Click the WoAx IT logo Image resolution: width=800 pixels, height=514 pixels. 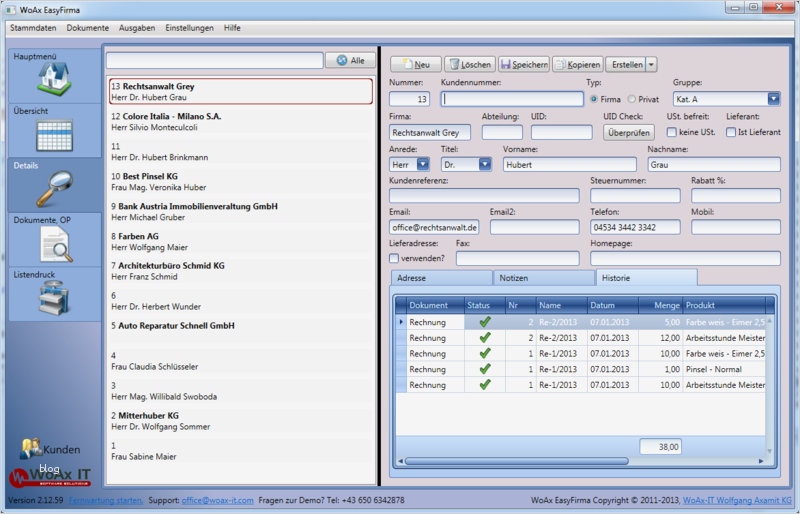click(50, 477)
